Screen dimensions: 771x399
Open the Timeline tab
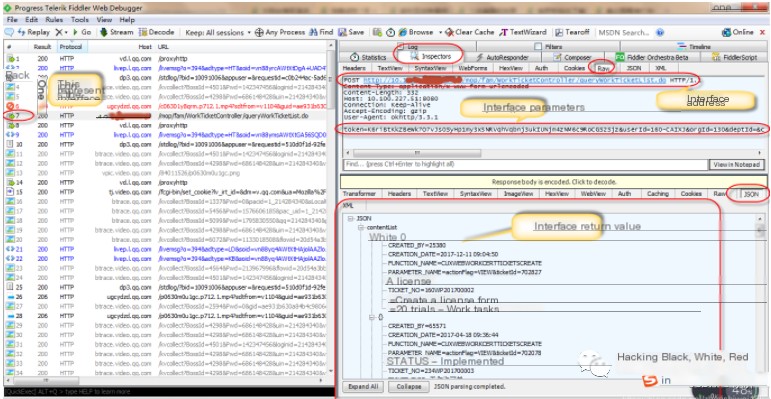694,47
